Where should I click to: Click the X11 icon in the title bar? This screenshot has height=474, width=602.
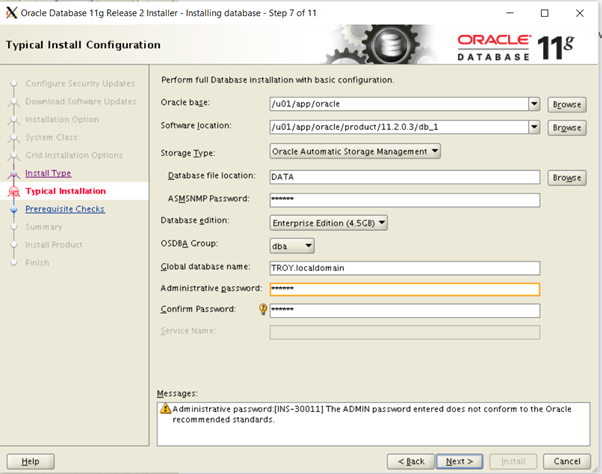[x=11, y=14]
